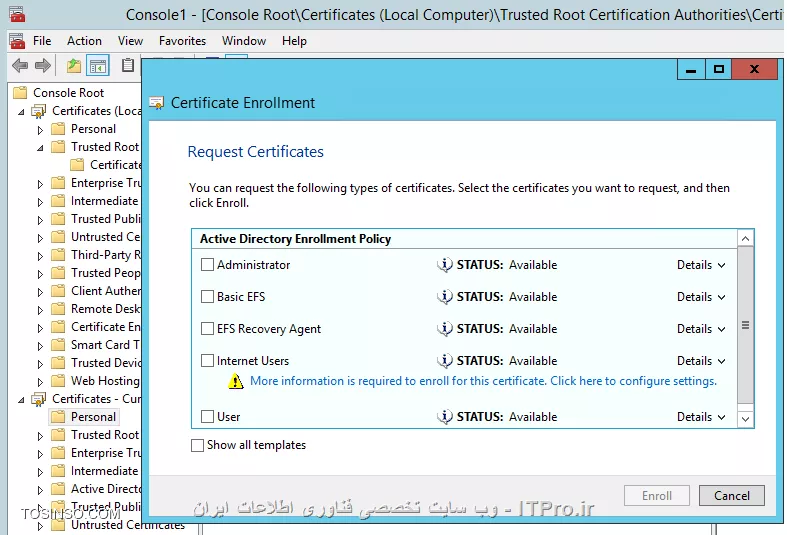Select Personal folder under Current User

[93, 417]
